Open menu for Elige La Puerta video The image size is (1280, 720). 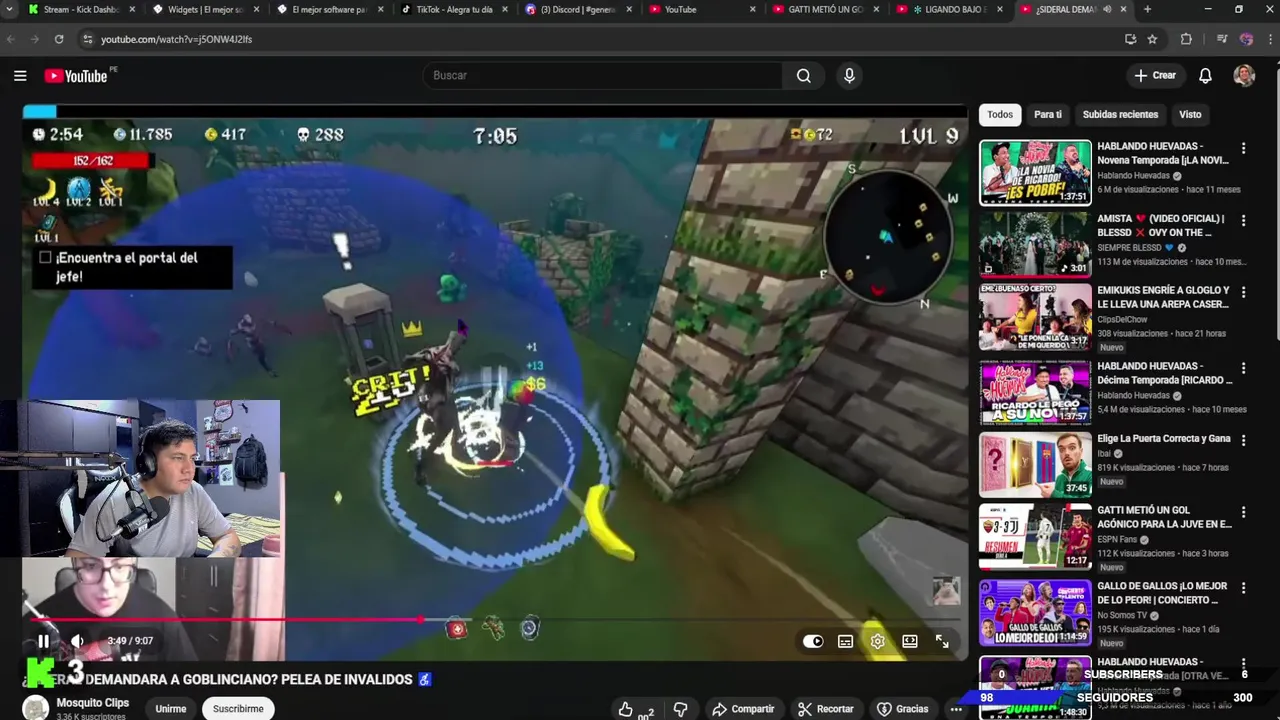1243,440
